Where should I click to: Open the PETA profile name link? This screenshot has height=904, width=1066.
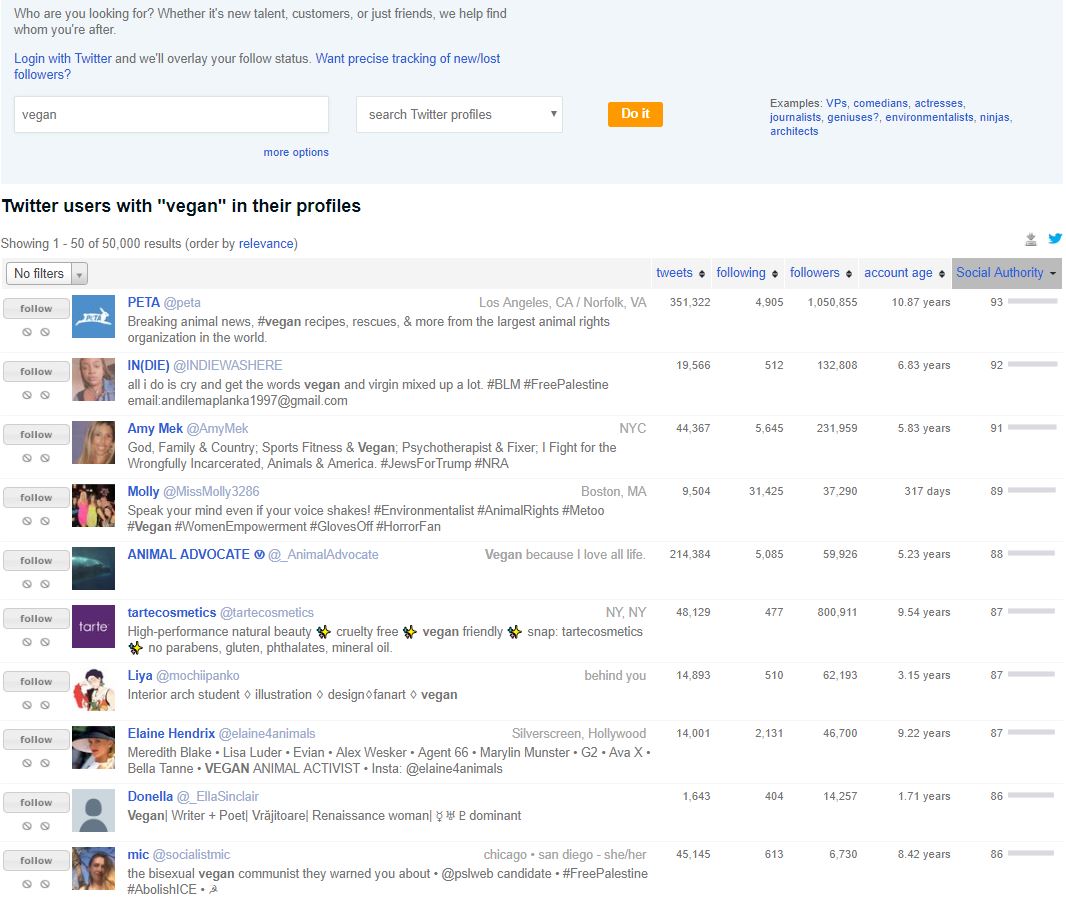tap(143, 302)
